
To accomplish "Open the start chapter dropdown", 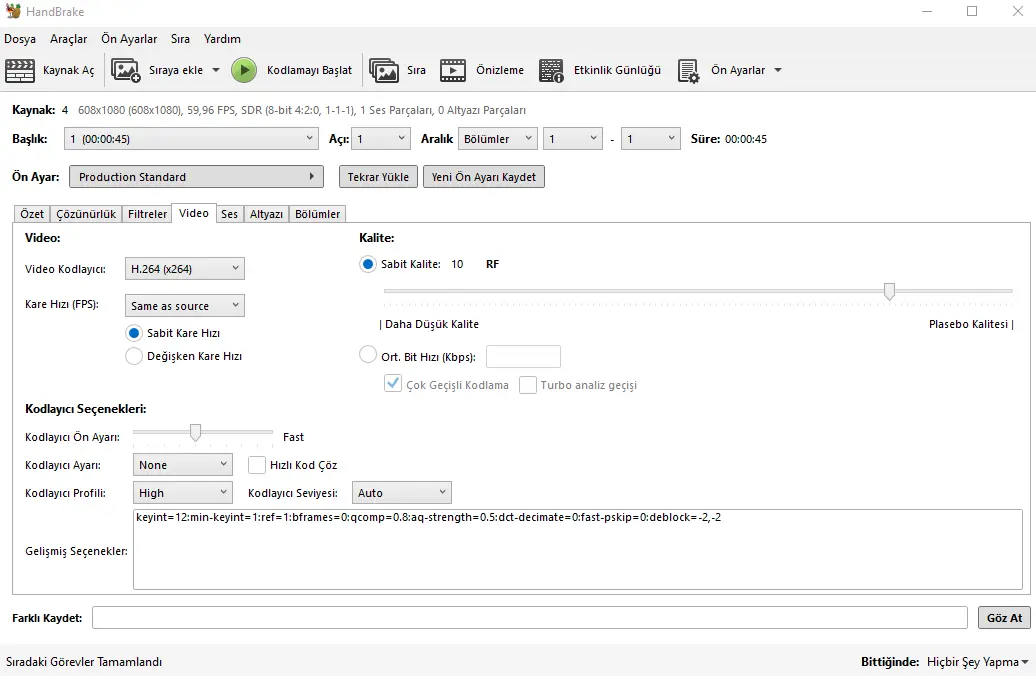I will [x=573, y=139].
